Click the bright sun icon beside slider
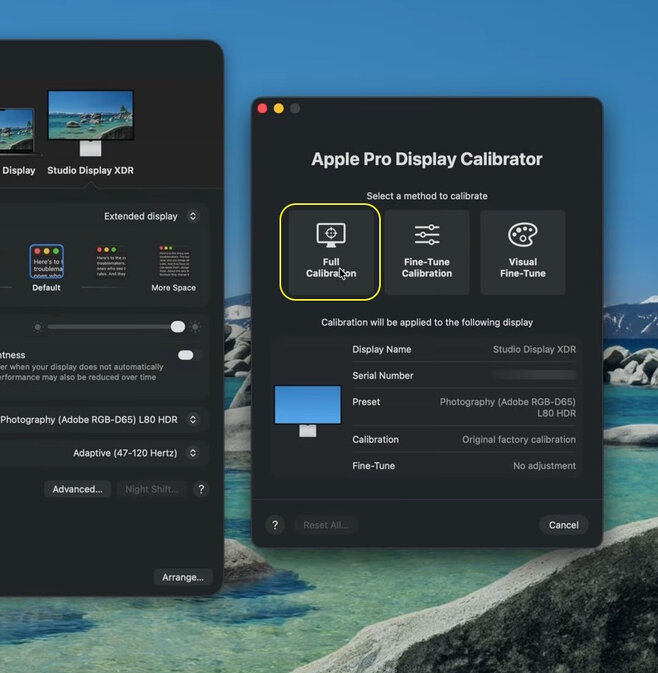Screen dimensions: 658x673 coord(195,327)
